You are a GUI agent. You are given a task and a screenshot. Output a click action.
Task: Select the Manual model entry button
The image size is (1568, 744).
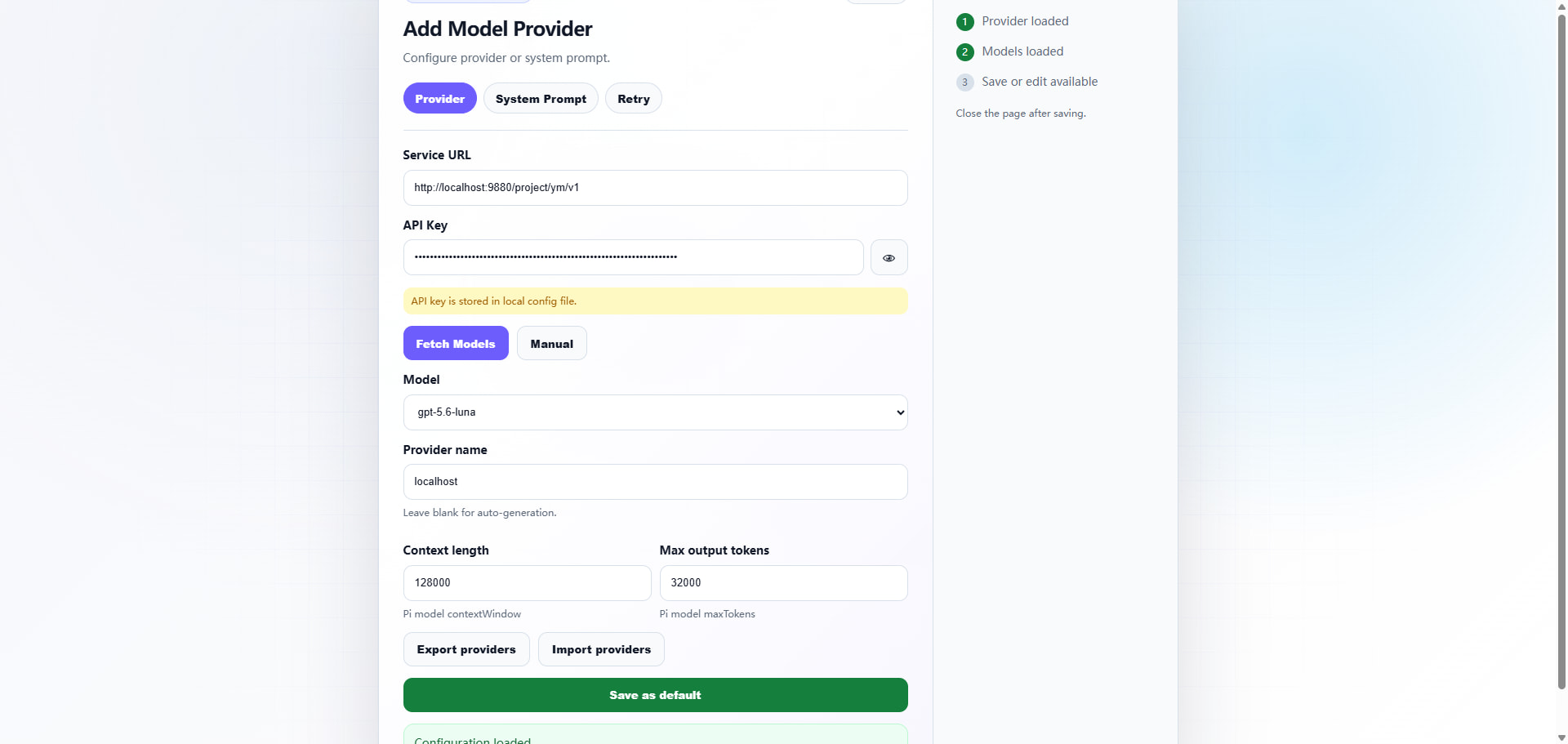[552, 343]
